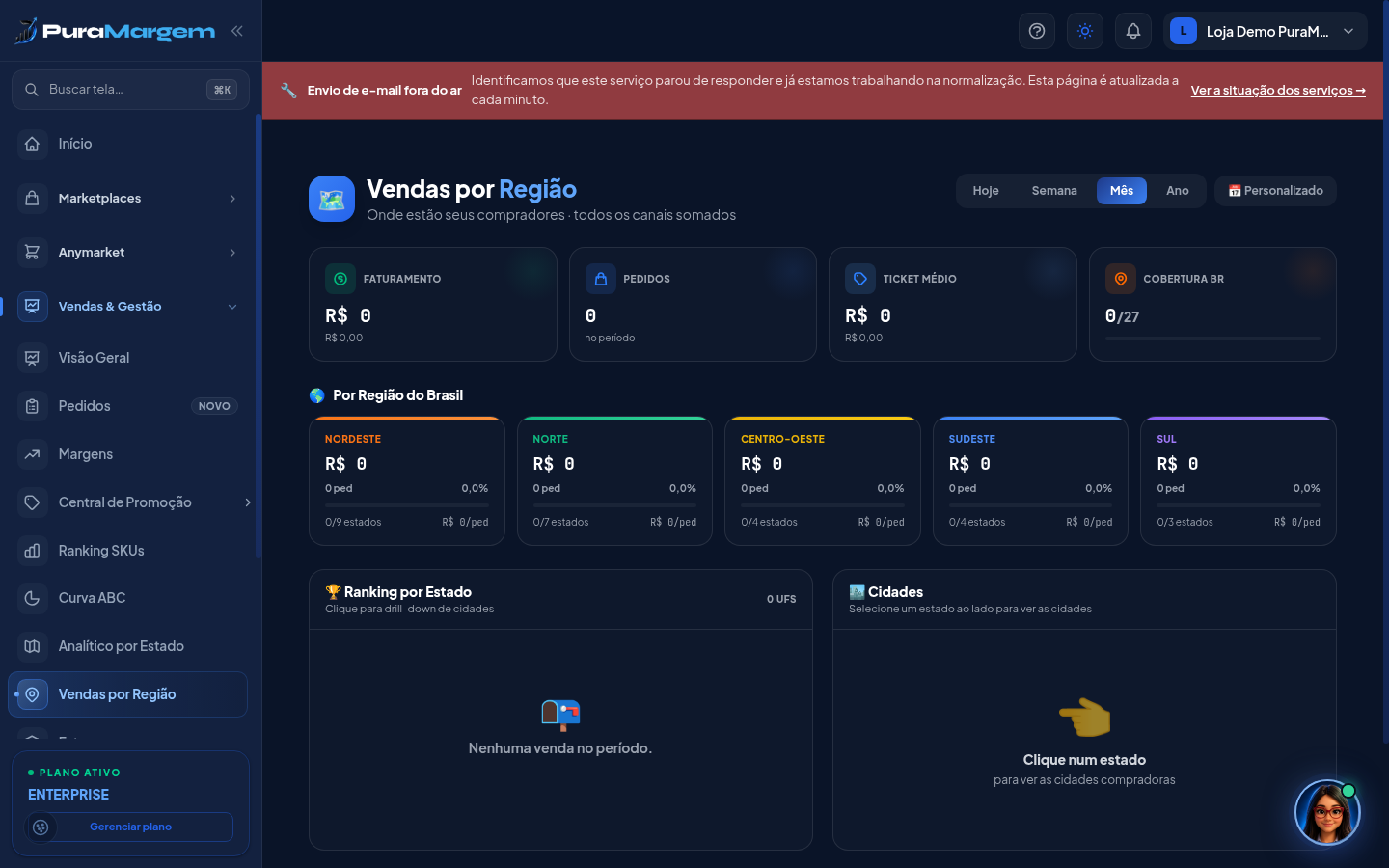Open the notifications bell
Screen dimensions: 1389x868
(x=1133, y=31)
